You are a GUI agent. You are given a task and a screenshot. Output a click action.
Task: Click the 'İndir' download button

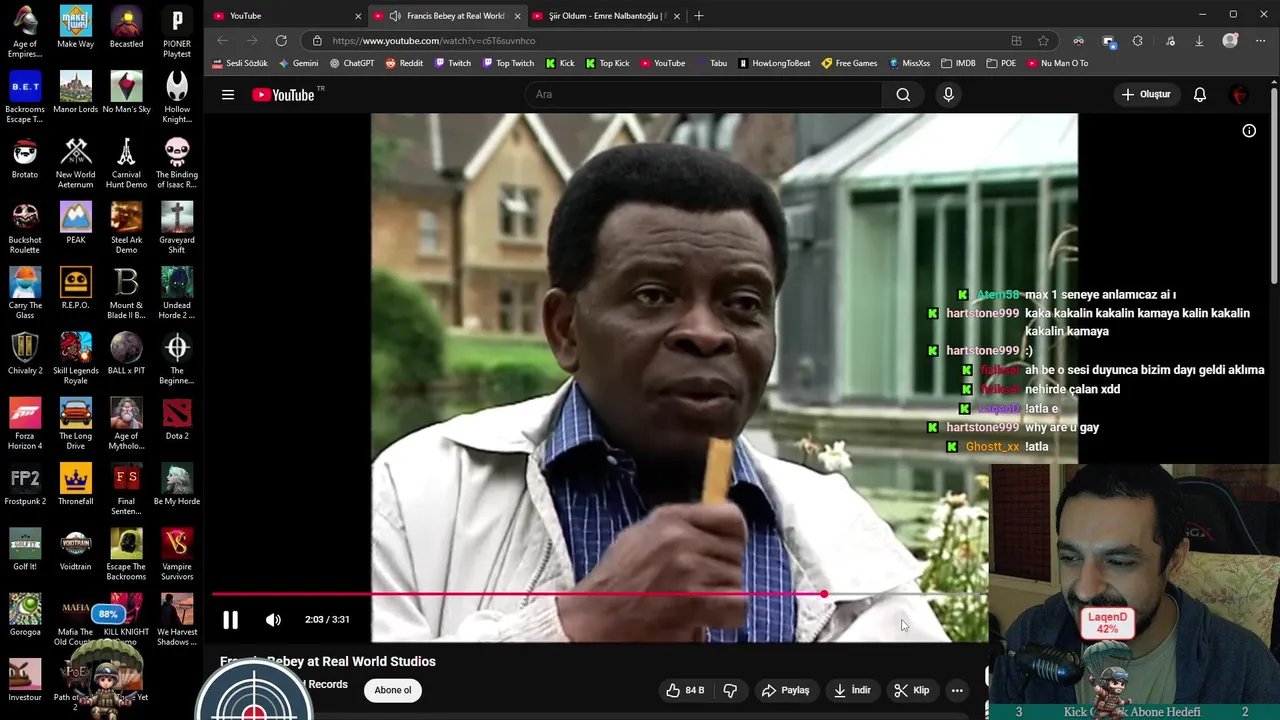coord(853,690)
